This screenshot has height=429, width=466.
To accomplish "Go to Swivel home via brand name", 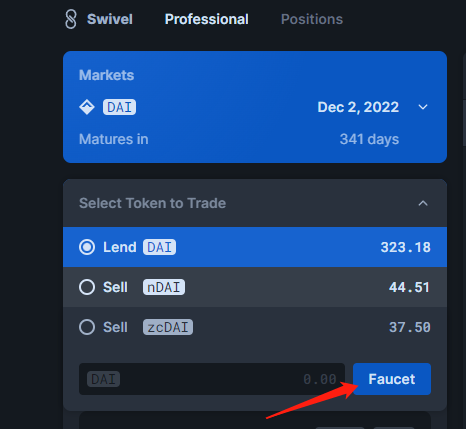I will (110, 19).
